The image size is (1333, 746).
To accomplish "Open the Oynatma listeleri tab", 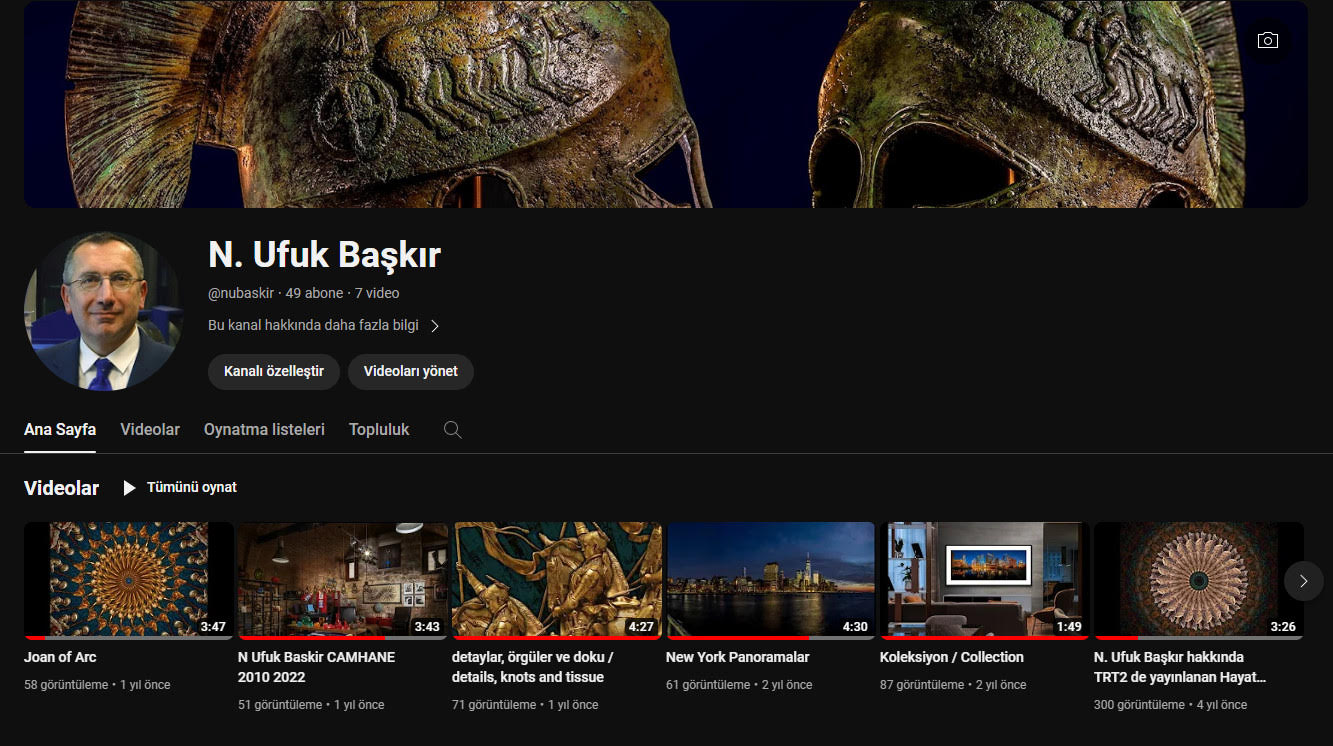I will tap(264, 430).
